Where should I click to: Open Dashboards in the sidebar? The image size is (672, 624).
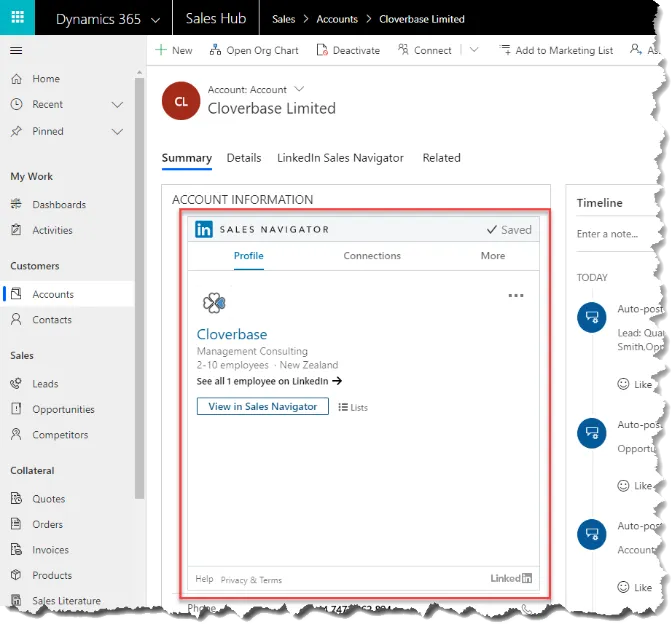pos(58,204)
